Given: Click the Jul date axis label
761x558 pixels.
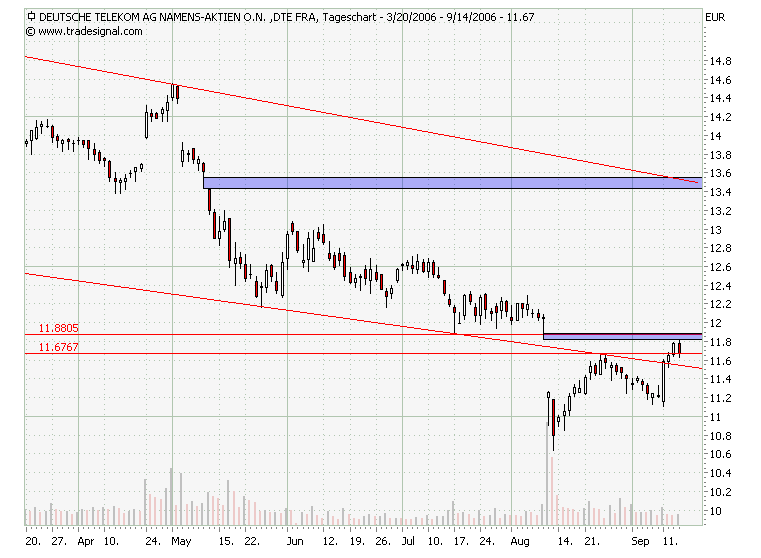Looking at the screenshot, I should (408, 542).
